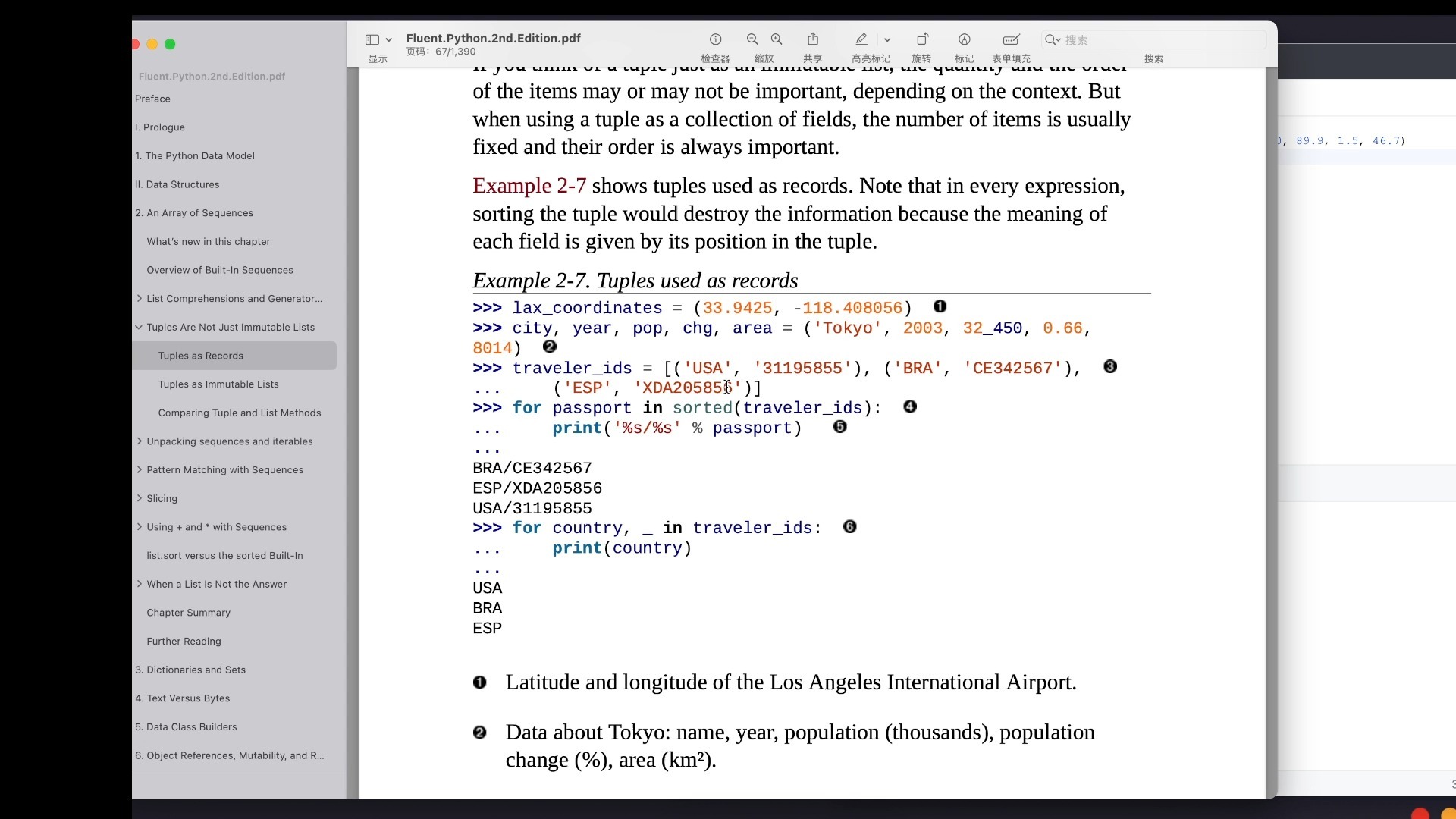Expand List Comprehensions and Generator section

click(x=139, y=299)
